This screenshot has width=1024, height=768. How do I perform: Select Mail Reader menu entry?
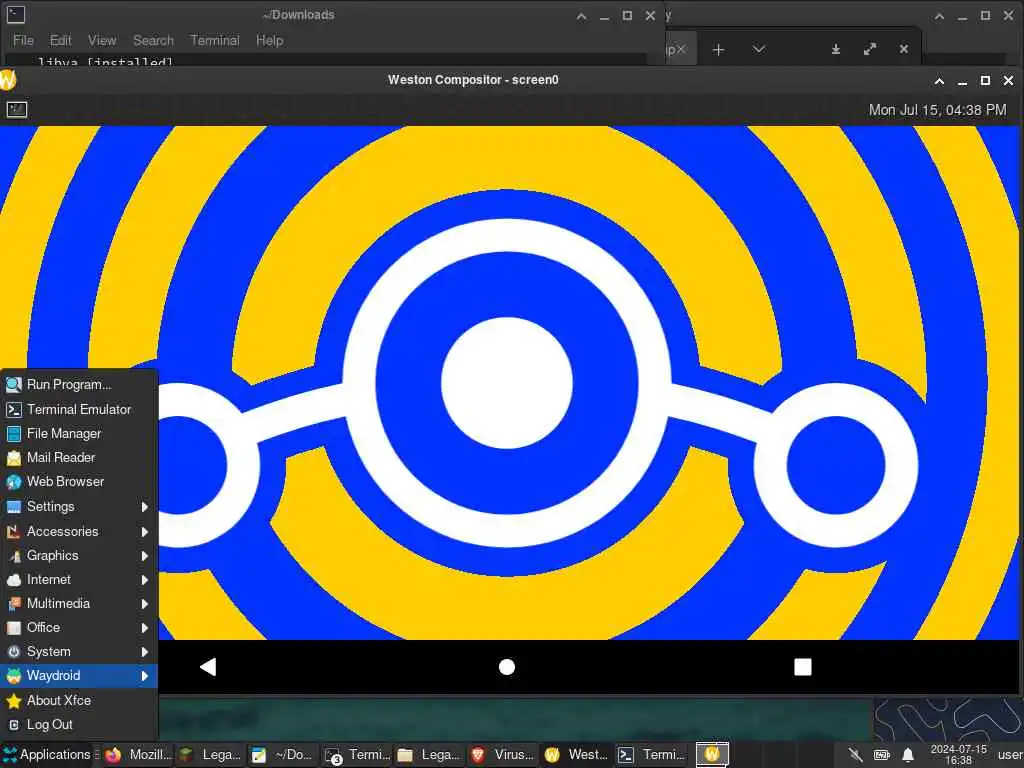click(79, 458)
